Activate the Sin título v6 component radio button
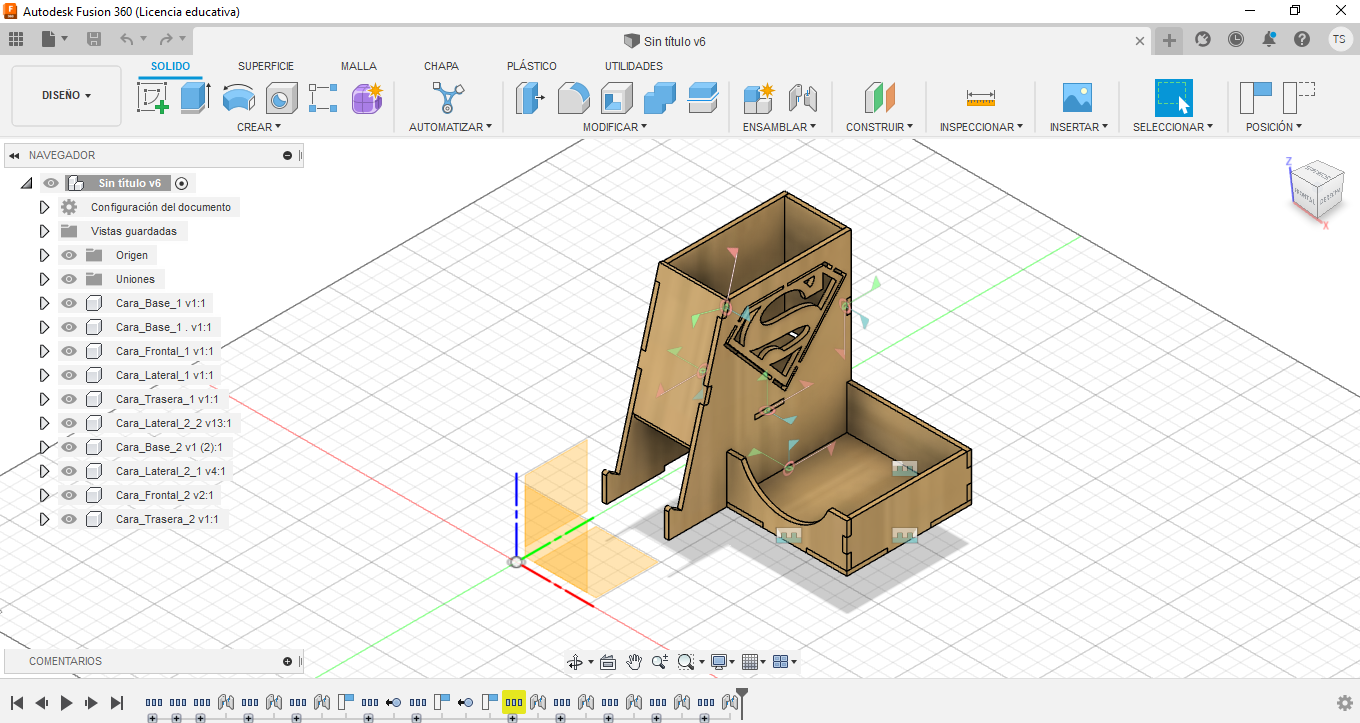 pyautogui.click(x=181, y=183)
